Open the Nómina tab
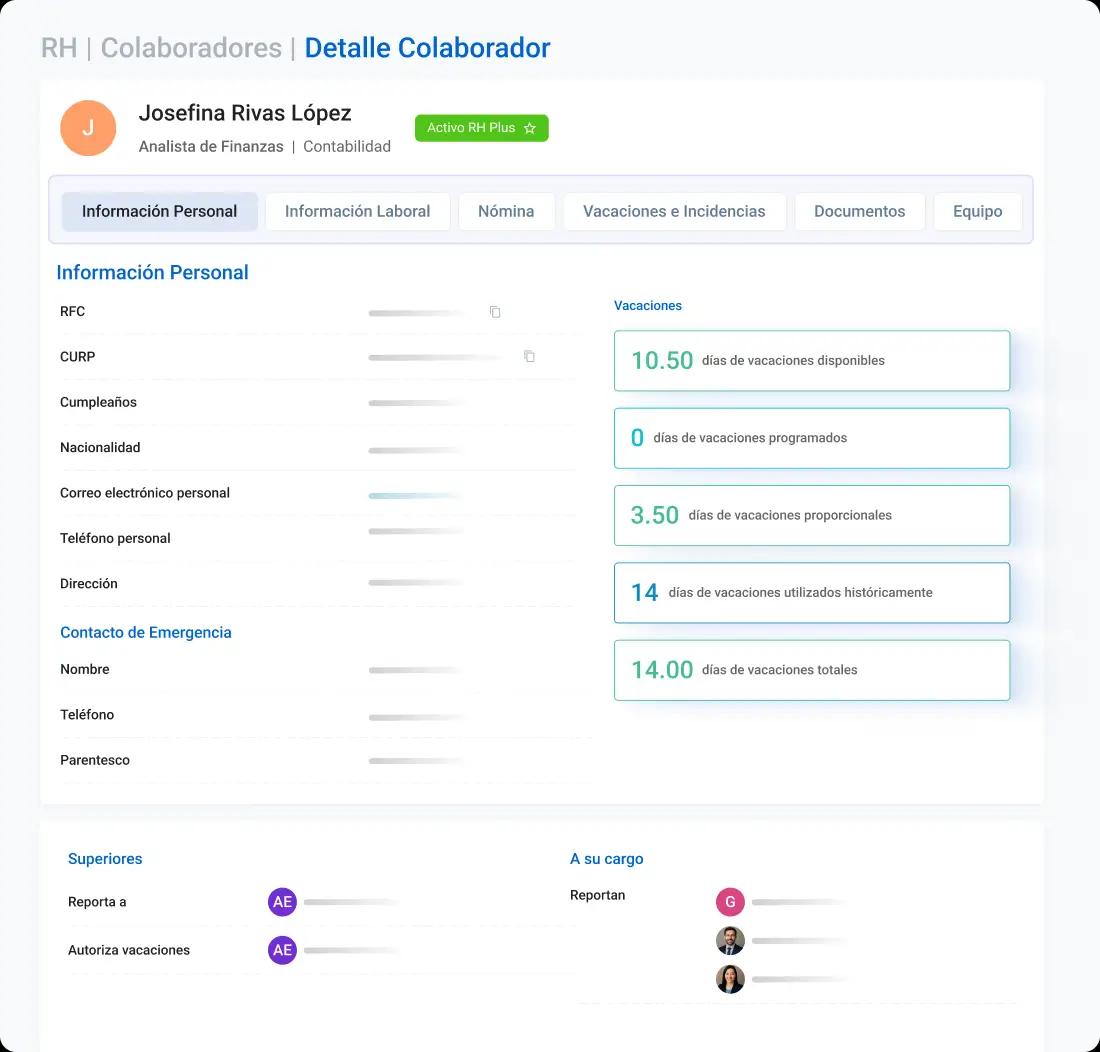Image resolution: width=1100 pixels, height=1052 pixels. pos(506,211)
